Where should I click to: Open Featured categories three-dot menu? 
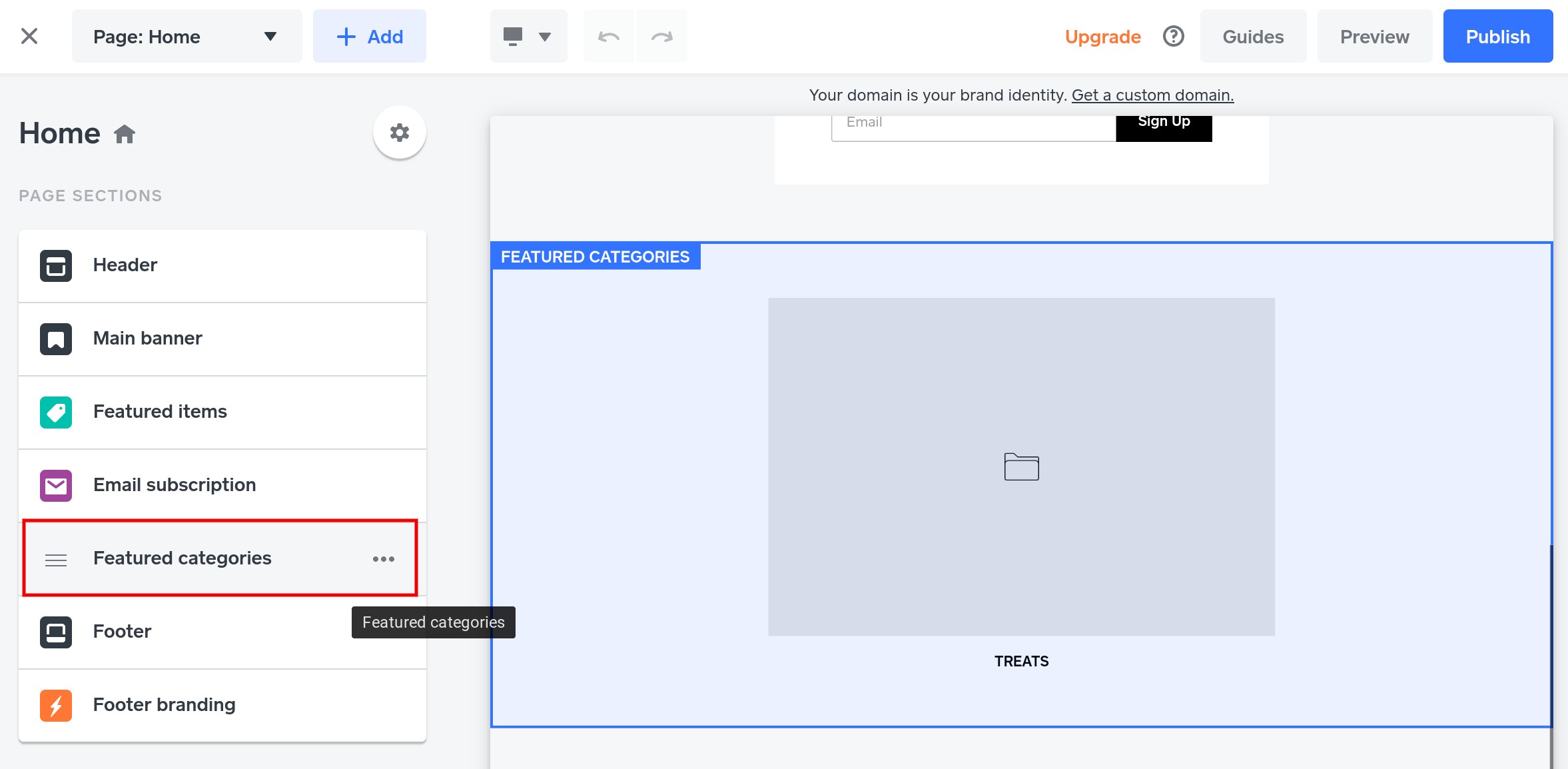pos(384,559)
